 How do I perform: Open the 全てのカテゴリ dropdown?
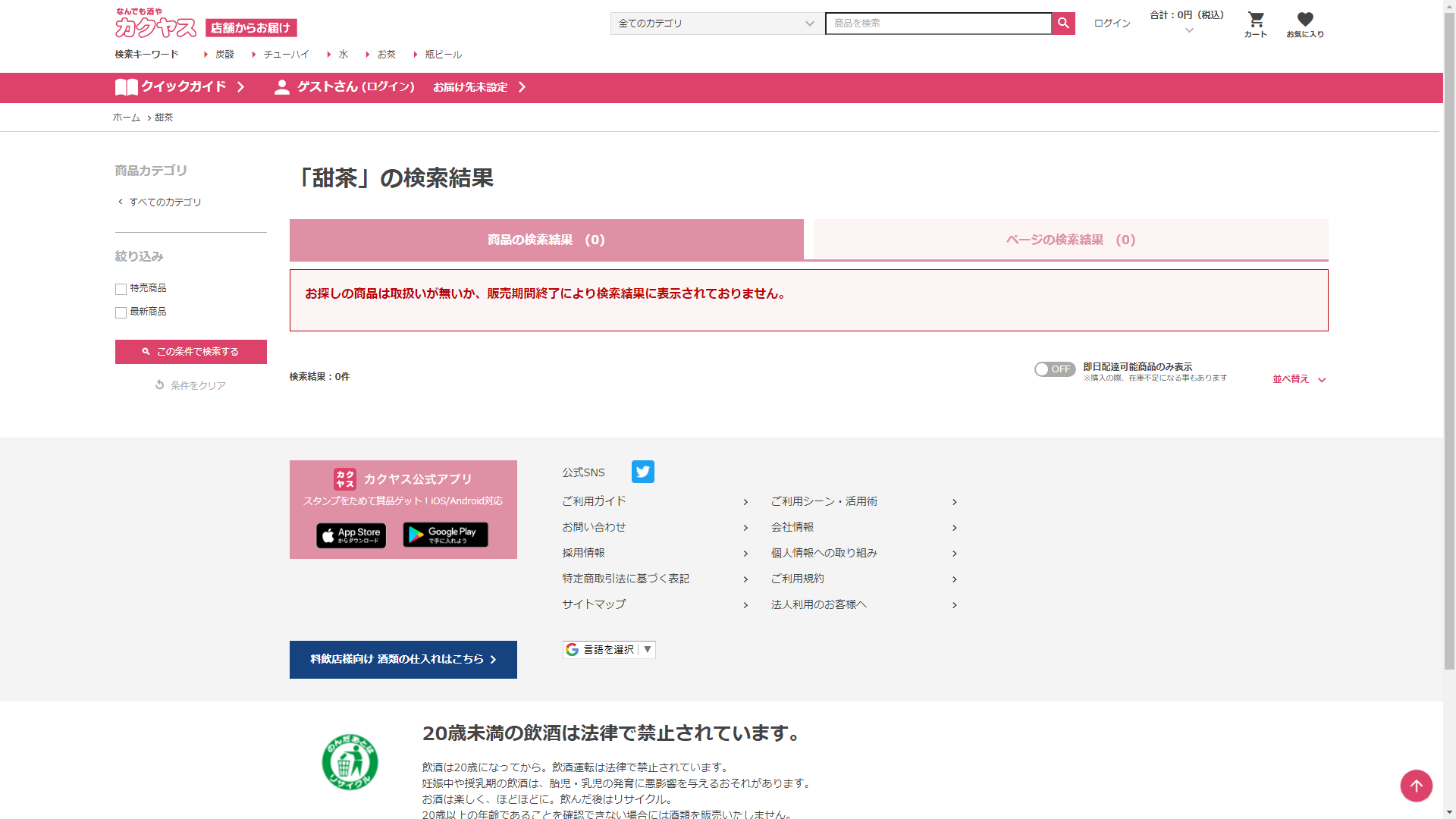click(716, 24)
